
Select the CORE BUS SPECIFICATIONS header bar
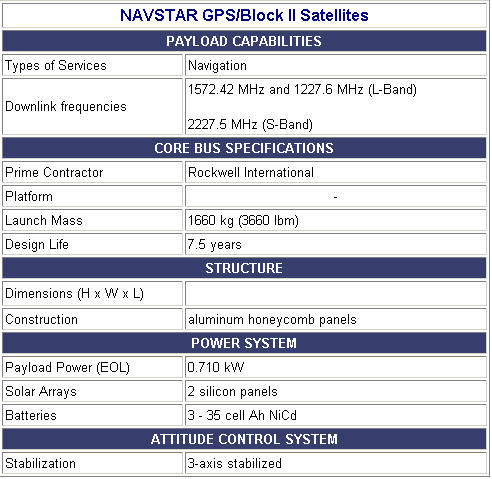[x=244, y=148]
